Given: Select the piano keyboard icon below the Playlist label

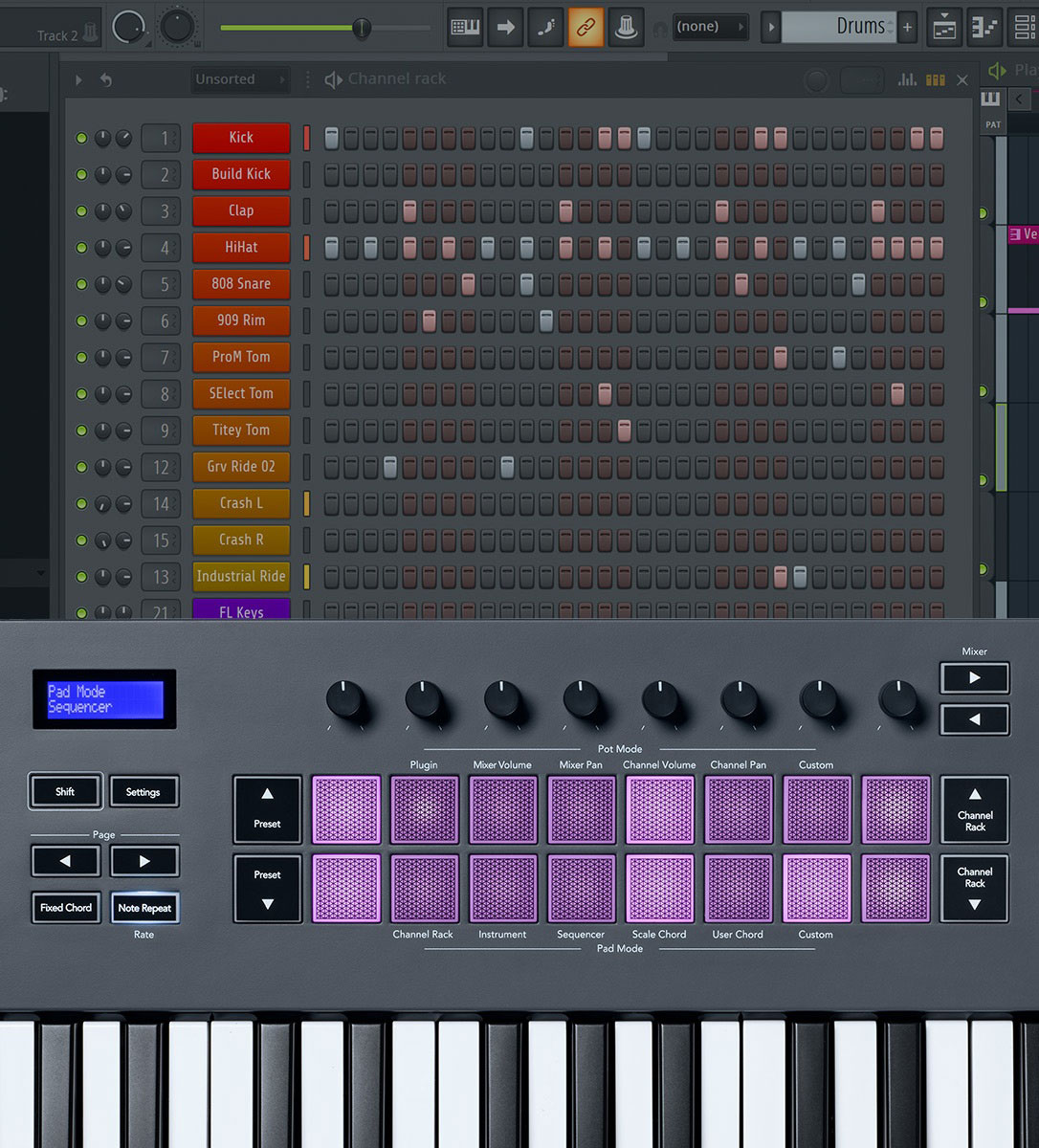Looking at the screenshot, I should click(991, 99).
